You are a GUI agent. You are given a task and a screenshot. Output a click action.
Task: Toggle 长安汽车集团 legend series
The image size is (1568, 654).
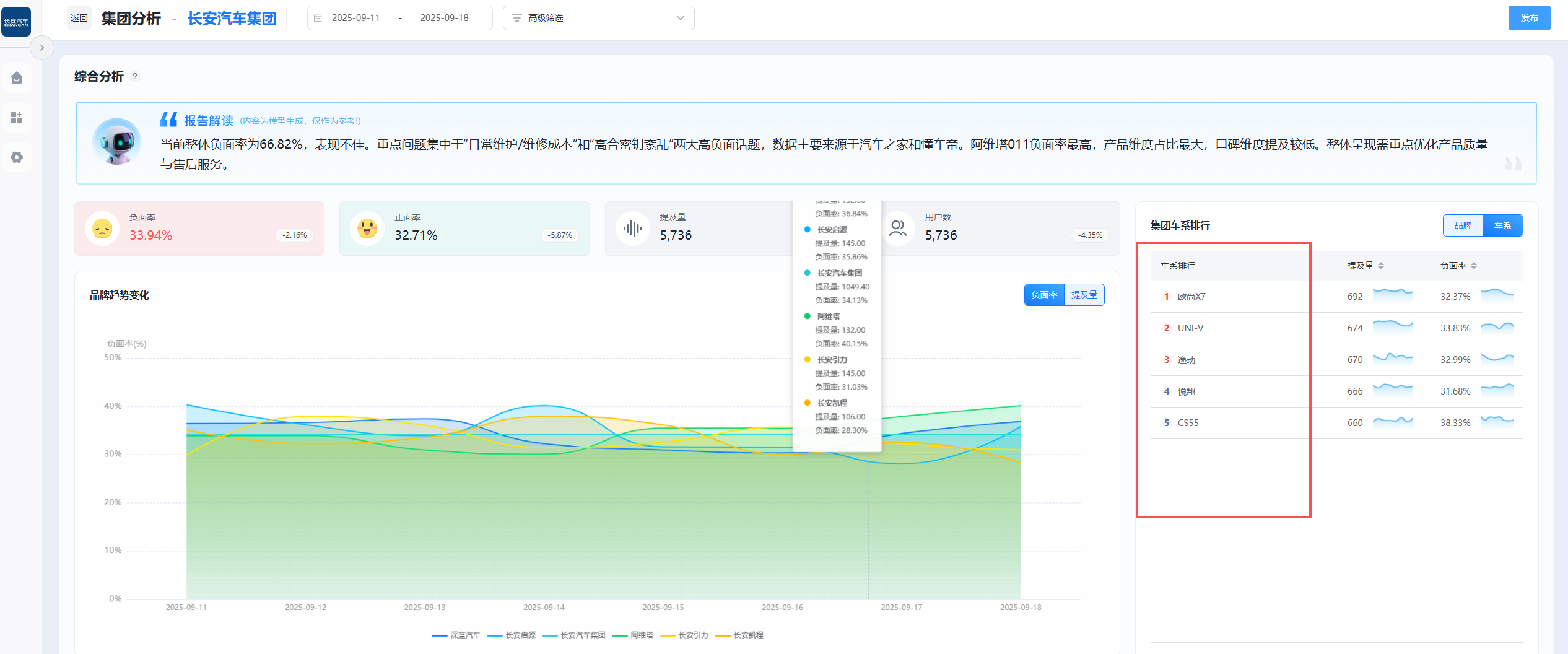click(x=574, y=635)
